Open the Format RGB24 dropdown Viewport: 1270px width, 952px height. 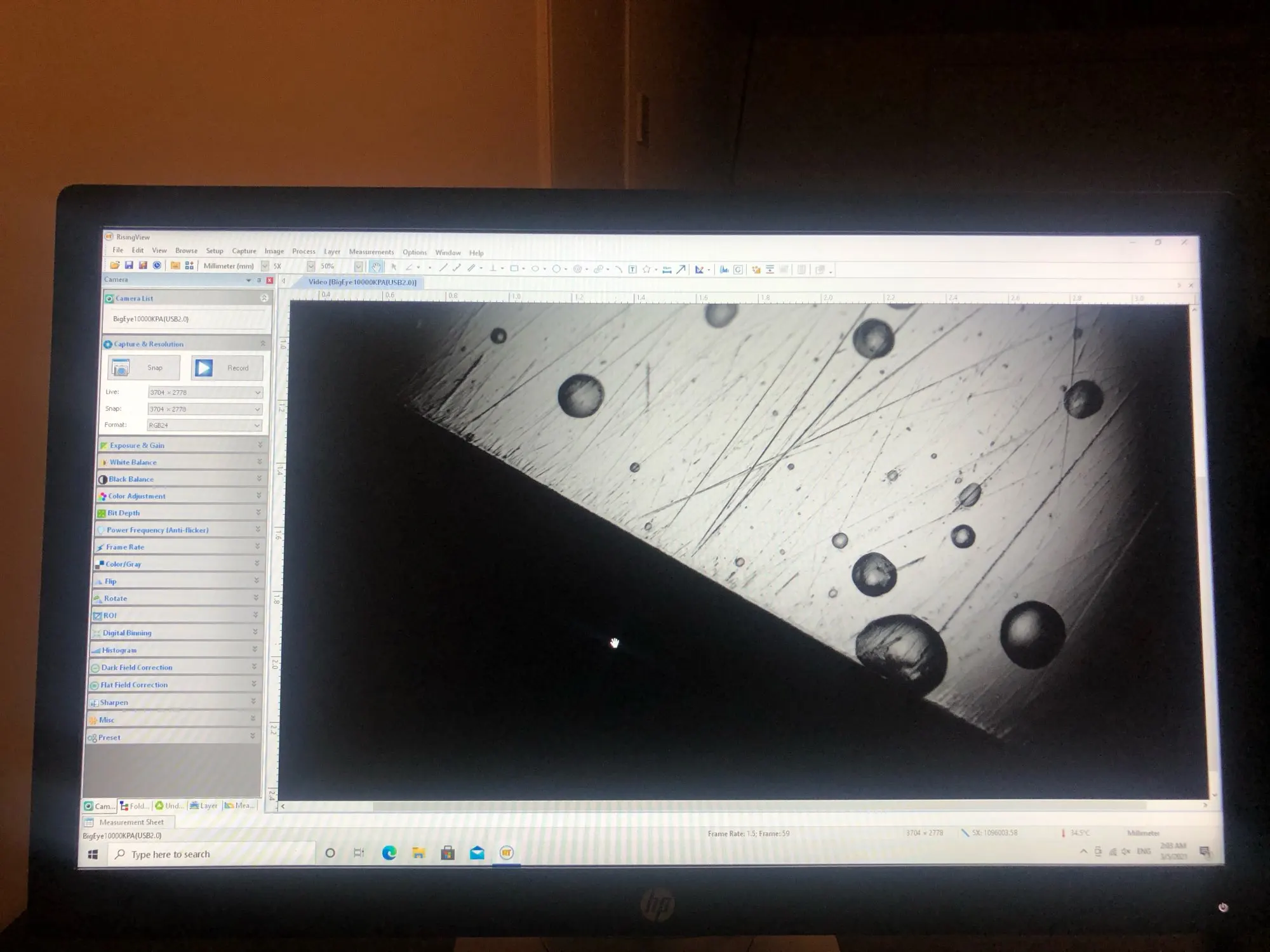point(204,425)
